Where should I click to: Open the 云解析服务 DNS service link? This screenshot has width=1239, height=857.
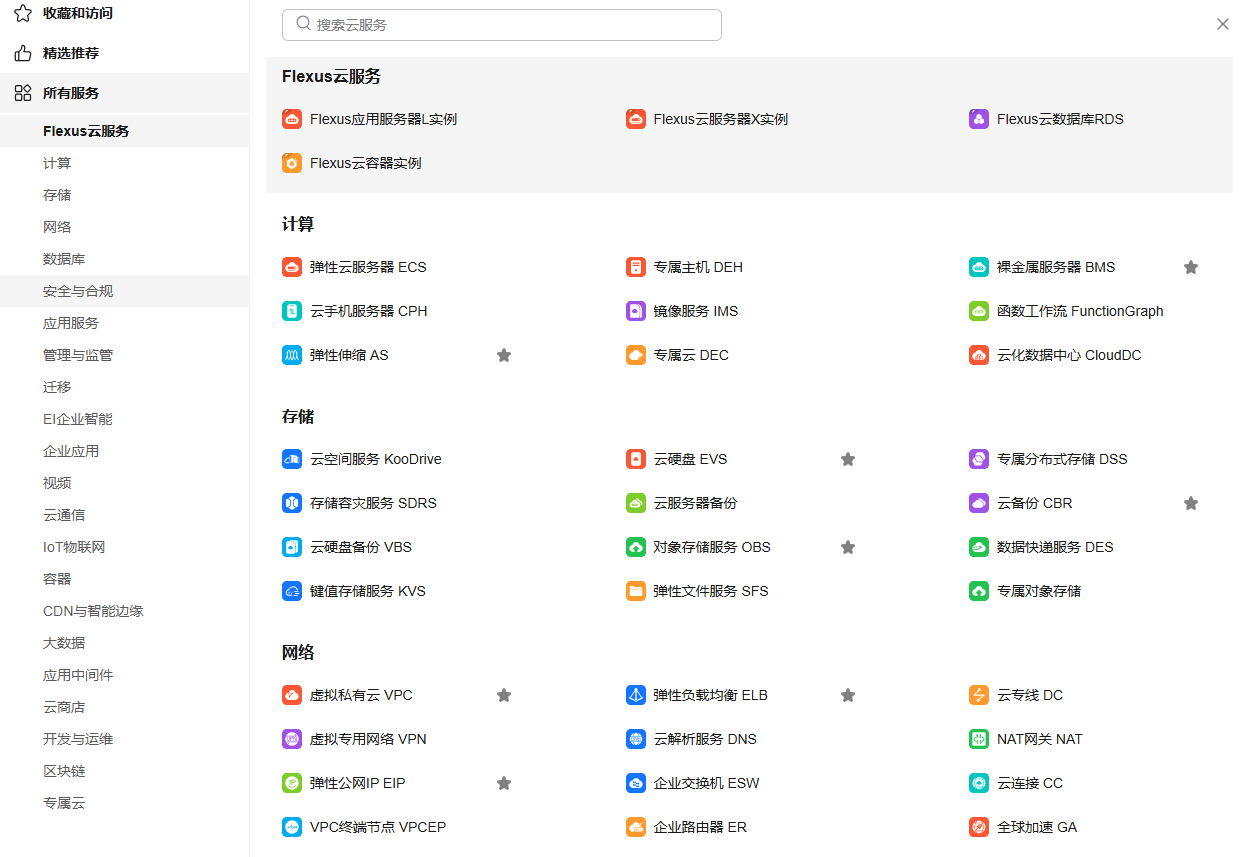click(705, 739)
